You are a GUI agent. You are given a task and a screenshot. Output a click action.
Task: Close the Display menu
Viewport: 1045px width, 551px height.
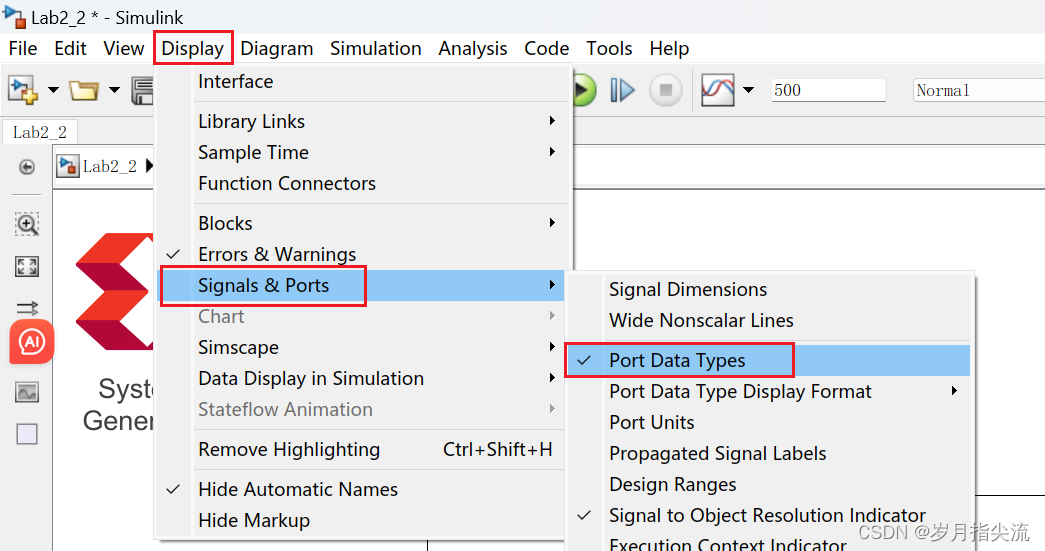click(x=193, y=48)
